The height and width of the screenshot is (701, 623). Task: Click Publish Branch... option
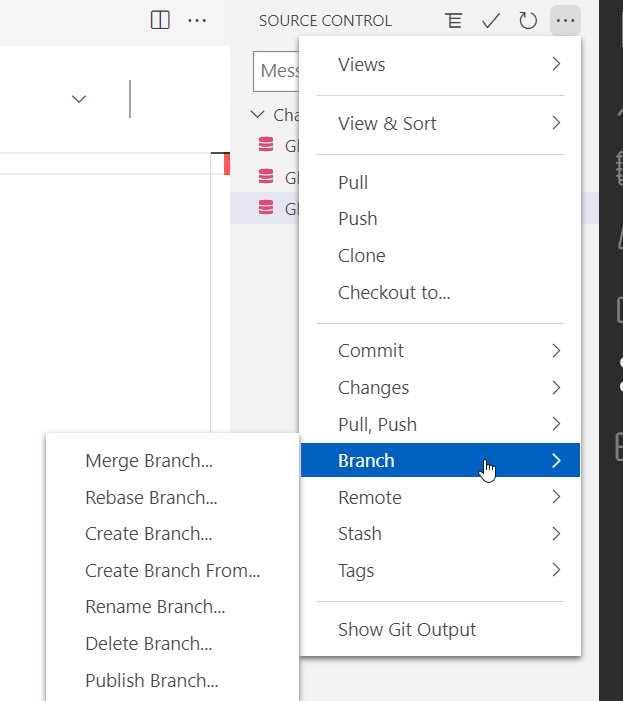pyautogui.click(x=152, y=681)
